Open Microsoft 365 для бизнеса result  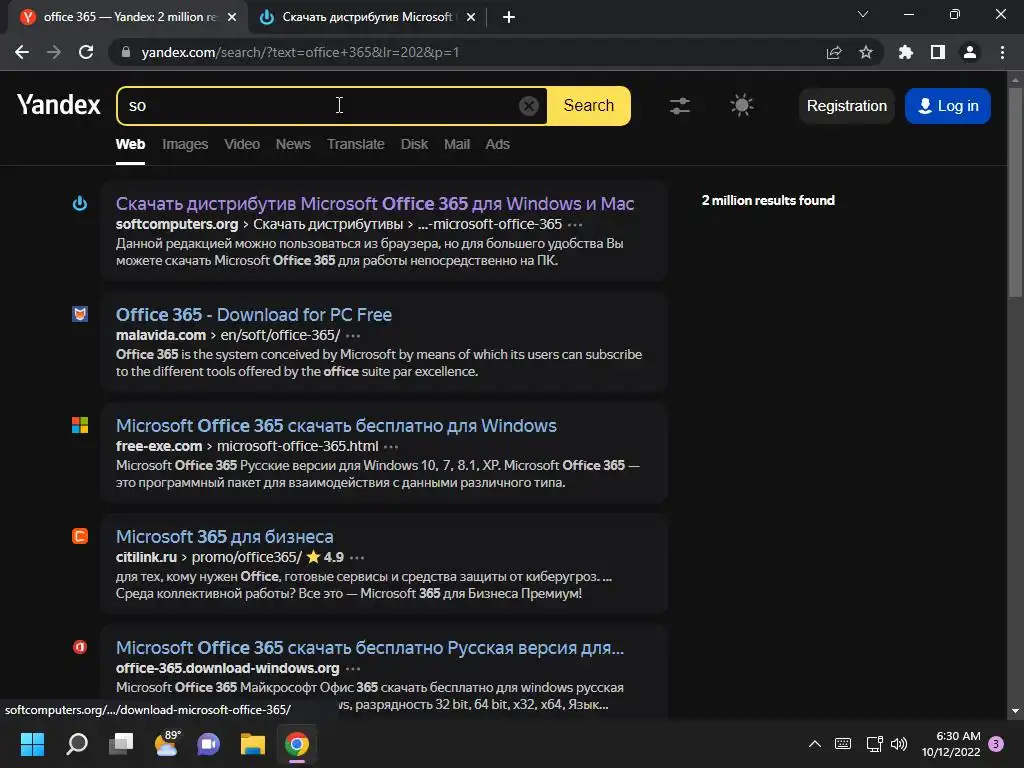[224, 537]
